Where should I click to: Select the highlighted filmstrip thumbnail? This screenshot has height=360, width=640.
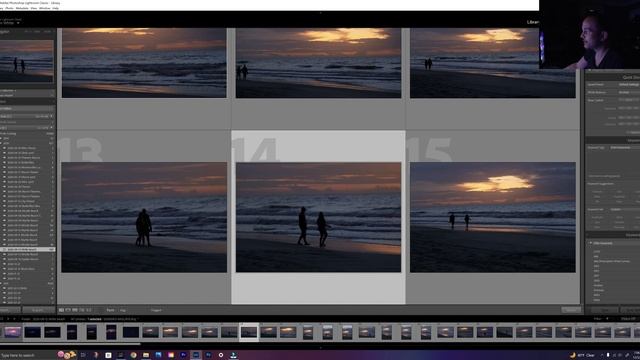[x=249, y=332]
